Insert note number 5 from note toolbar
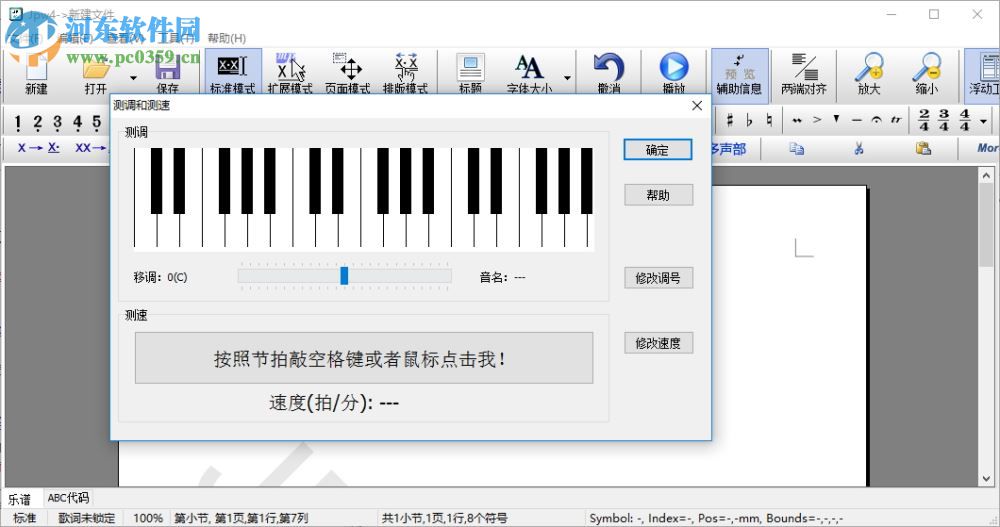This screenshot has width=1000, height=527. click(x=97, y=121)
